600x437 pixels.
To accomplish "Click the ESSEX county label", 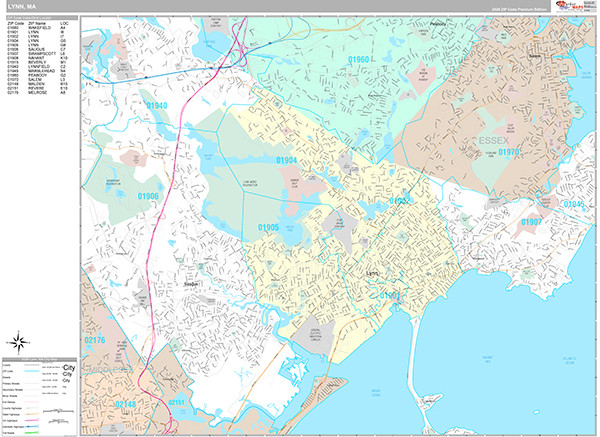I will 494,141.
